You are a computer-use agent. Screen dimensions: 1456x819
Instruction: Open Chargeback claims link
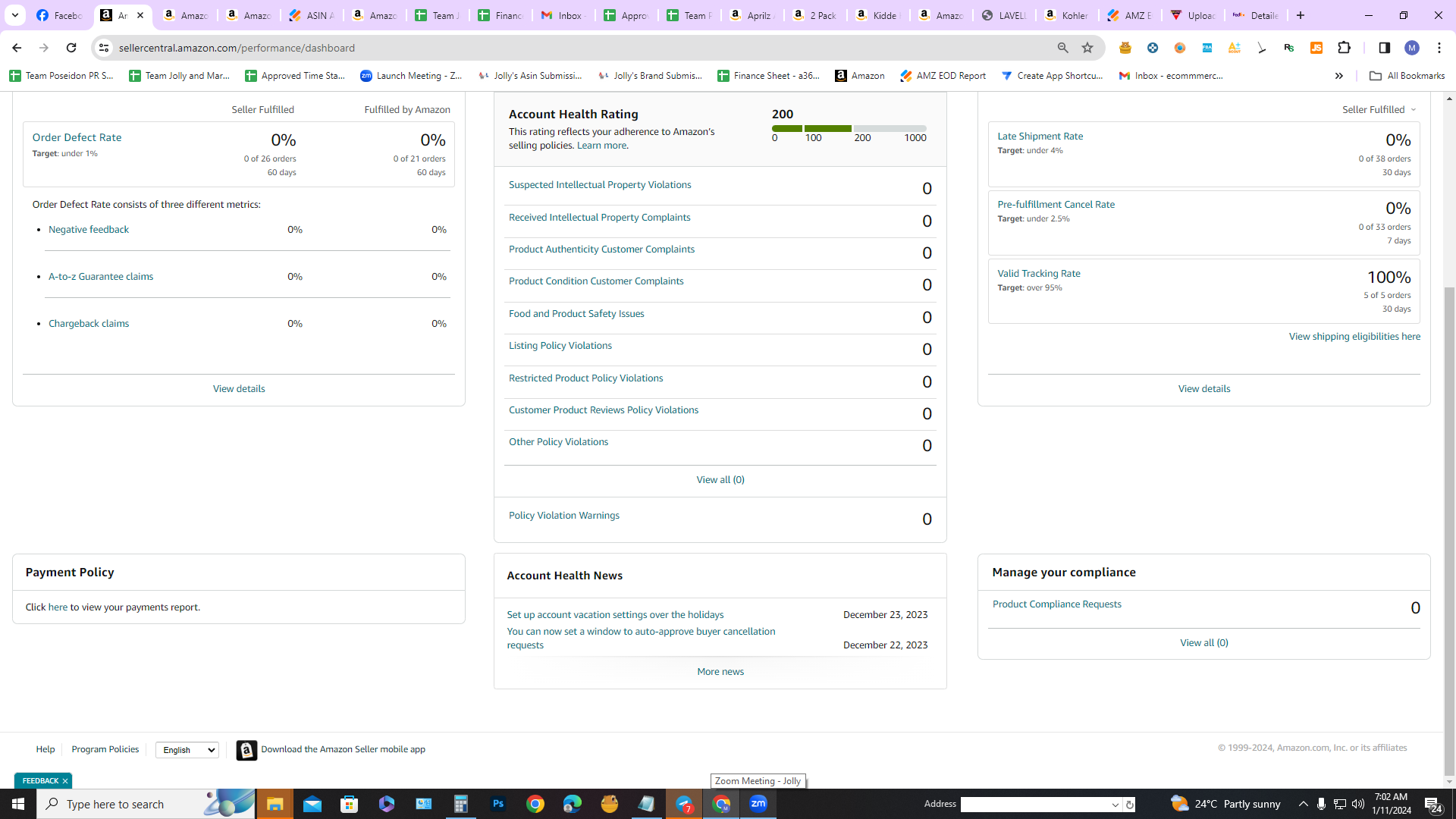pyautogui.click(x=89, y=324)
